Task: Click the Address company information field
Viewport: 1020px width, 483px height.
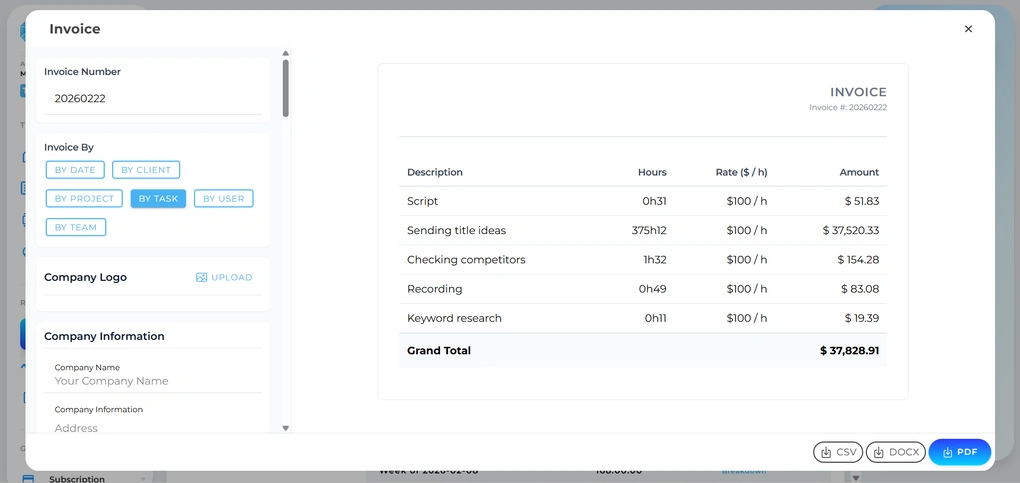Action: tap(153, 428)
